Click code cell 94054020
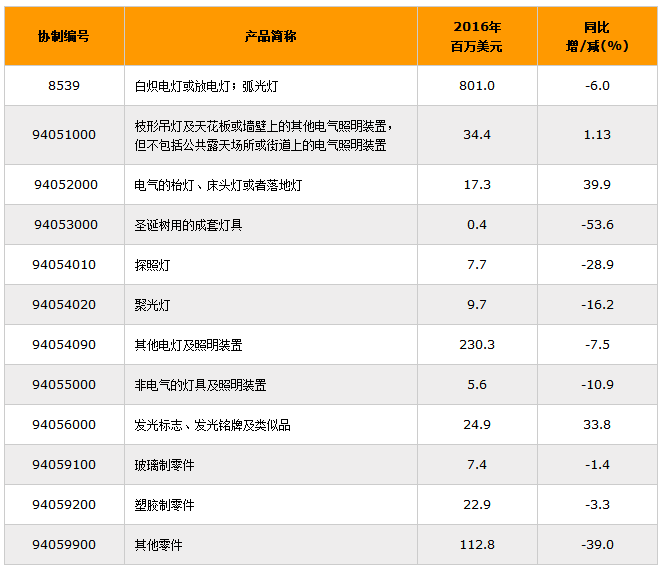This screenshot has height=573, width=662. [64, 305]
